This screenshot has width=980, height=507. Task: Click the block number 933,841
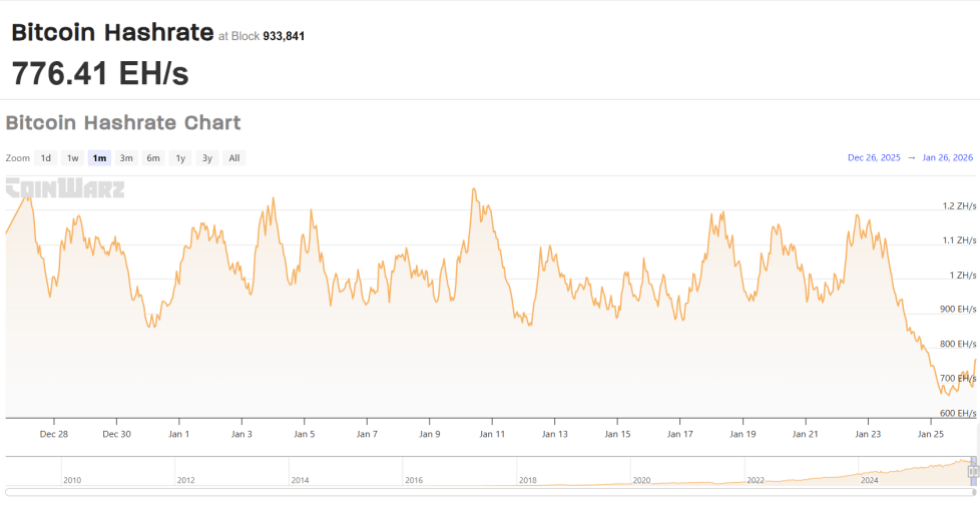click(283, 36)
